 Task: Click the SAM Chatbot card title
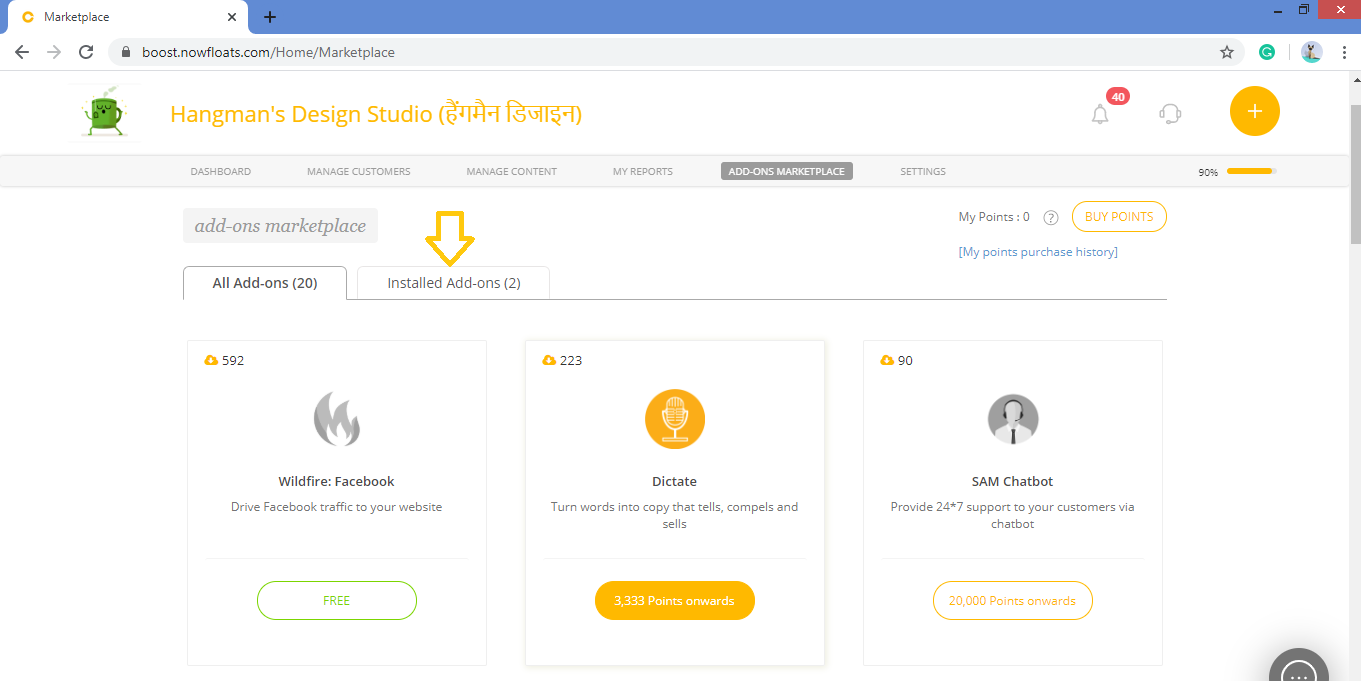tap(1013, 481)
